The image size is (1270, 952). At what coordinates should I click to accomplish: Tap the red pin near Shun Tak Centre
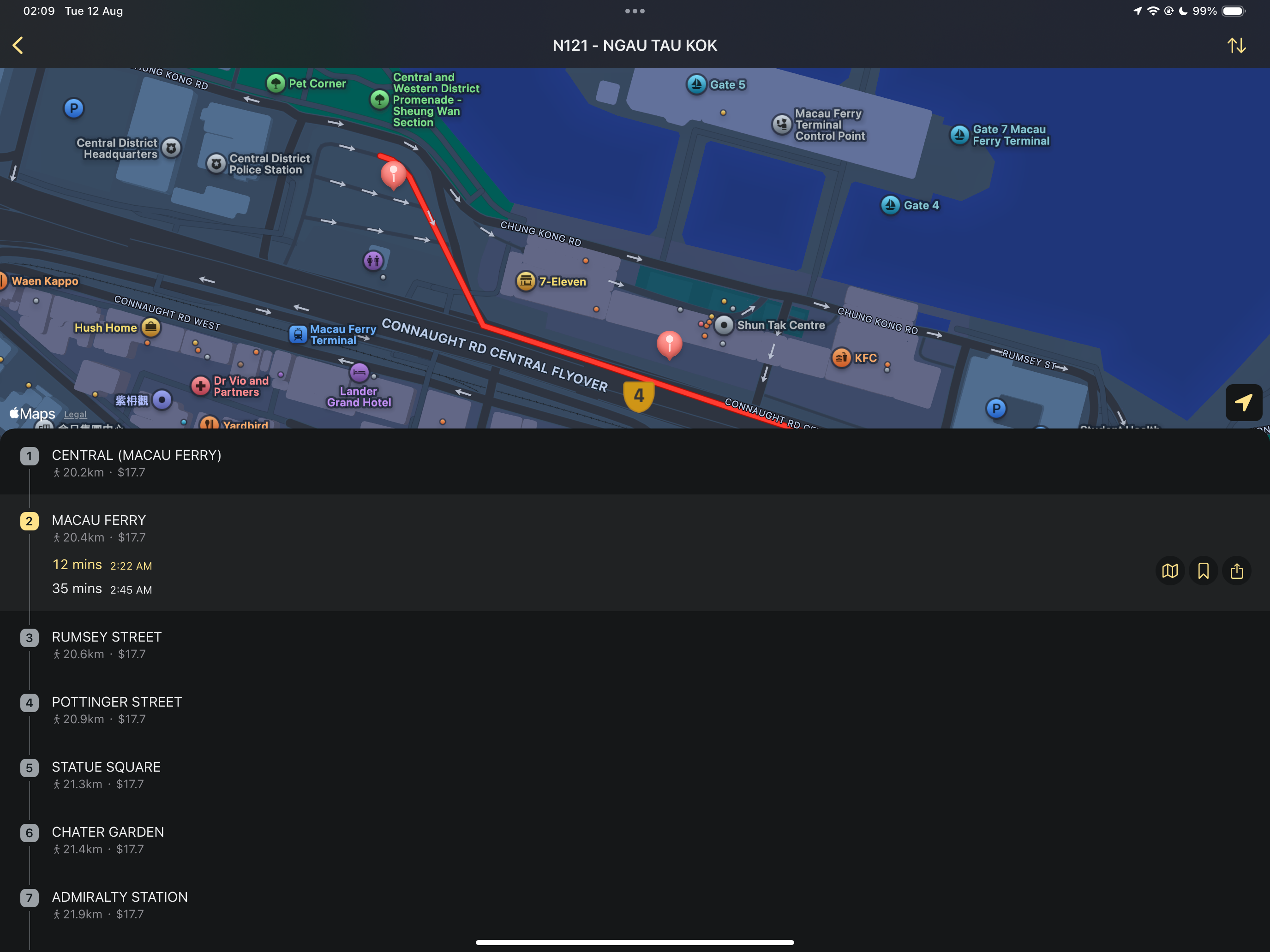click(669, 344)
